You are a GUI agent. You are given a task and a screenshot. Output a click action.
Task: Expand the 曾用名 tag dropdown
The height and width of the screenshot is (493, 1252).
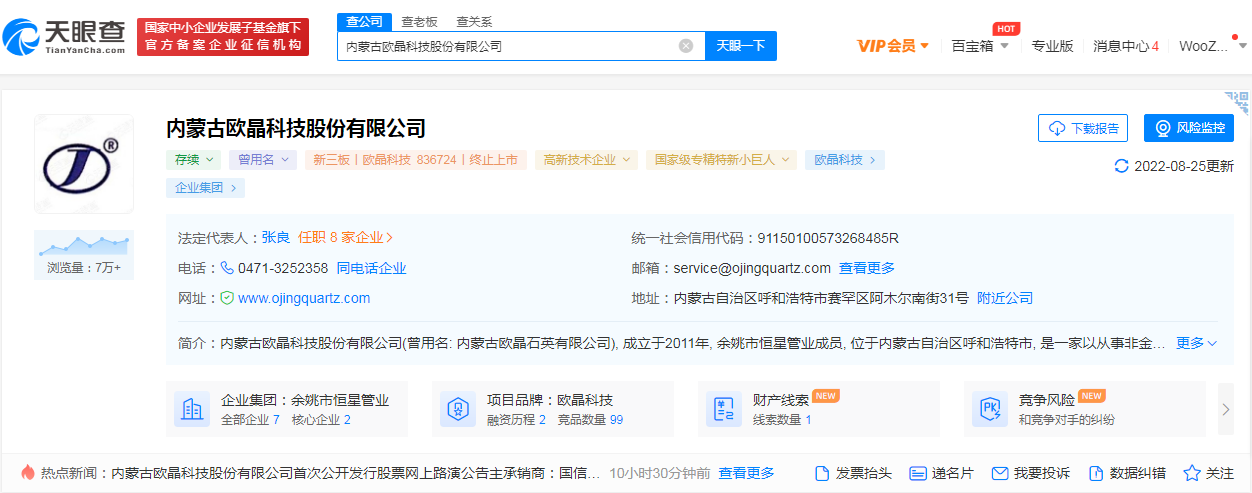(263, 159)
